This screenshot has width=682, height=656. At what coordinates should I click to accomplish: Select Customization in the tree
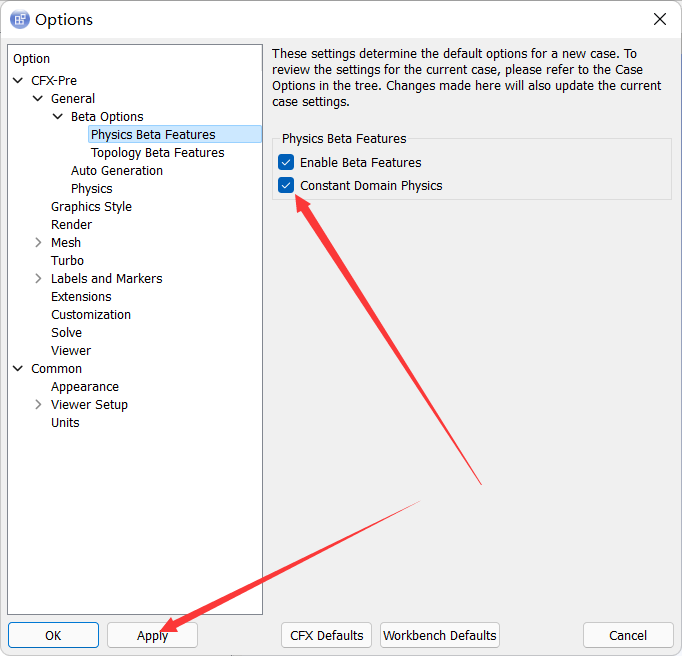click(90, 315)
